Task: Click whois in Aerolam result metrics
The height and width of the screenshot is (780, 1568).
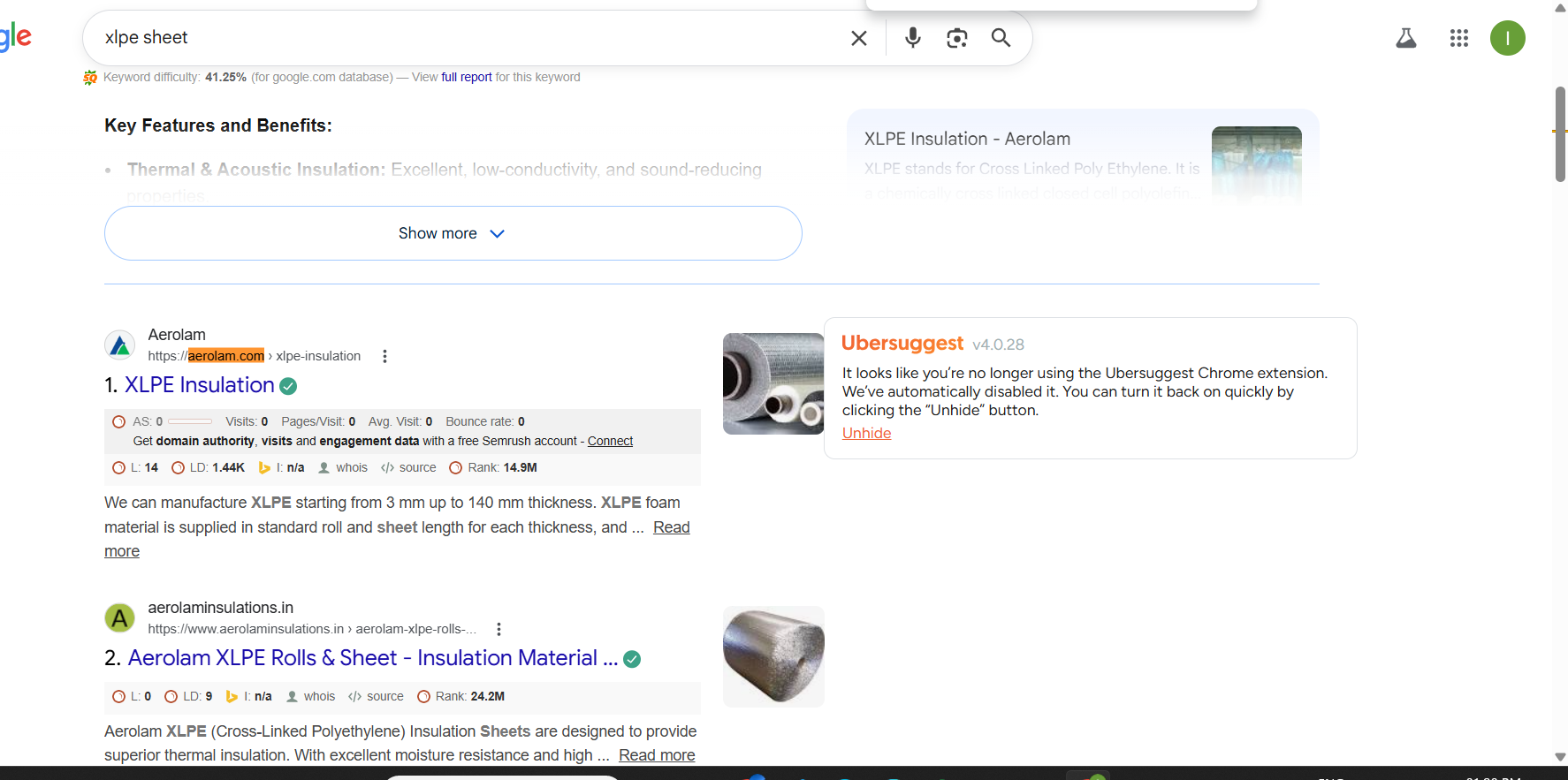Action: [343, 467]
